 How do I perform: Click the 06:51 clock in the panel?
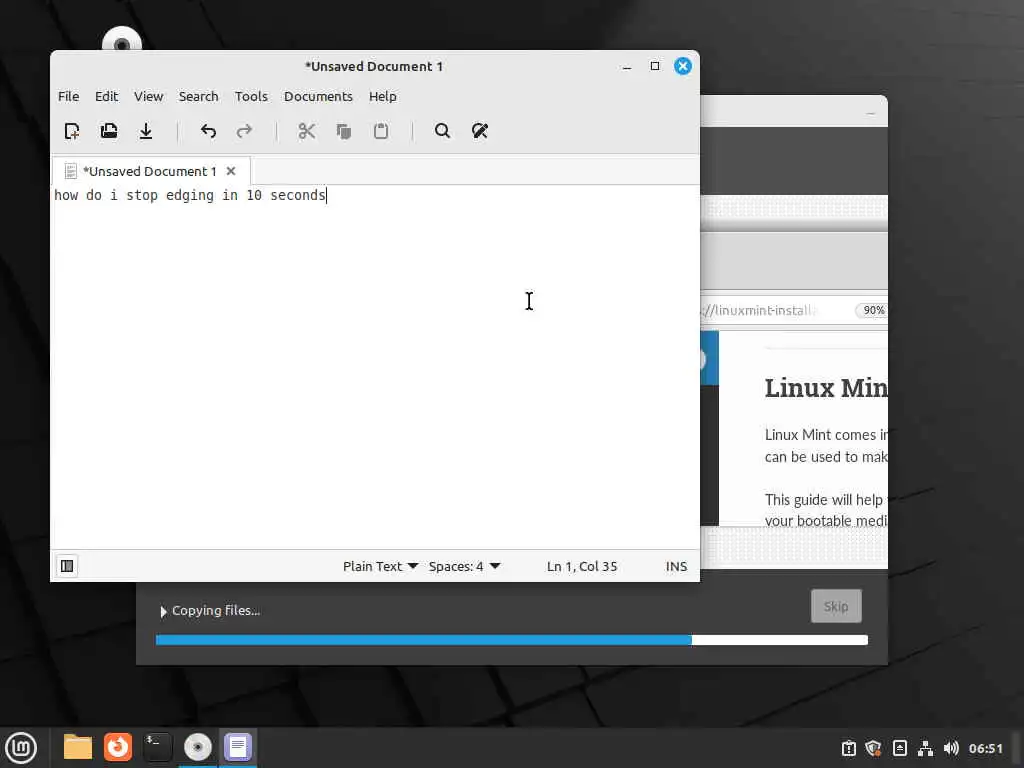(x=985, y=748)
